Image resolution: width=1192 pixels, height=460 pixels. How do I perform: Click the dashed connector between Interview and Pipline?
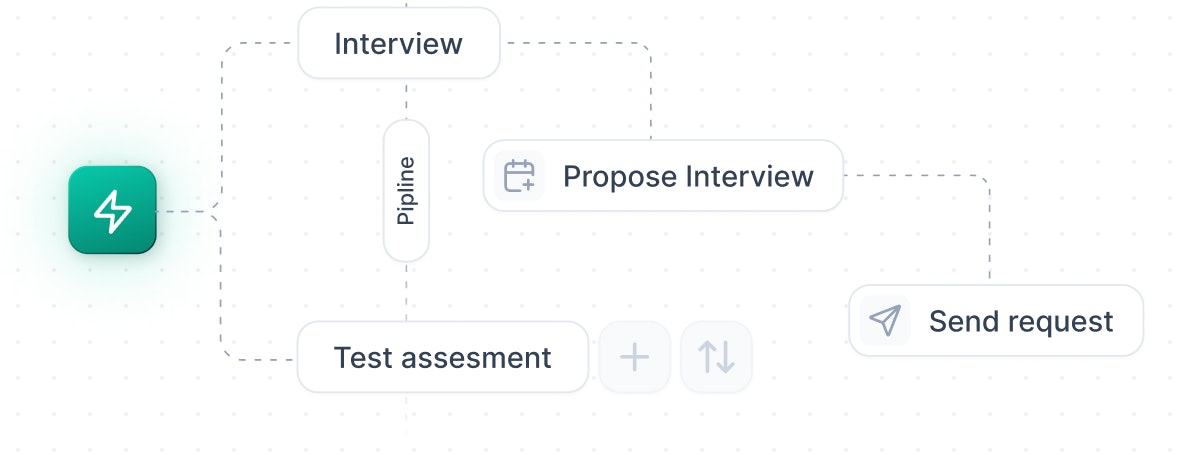[x=407, y=99]
